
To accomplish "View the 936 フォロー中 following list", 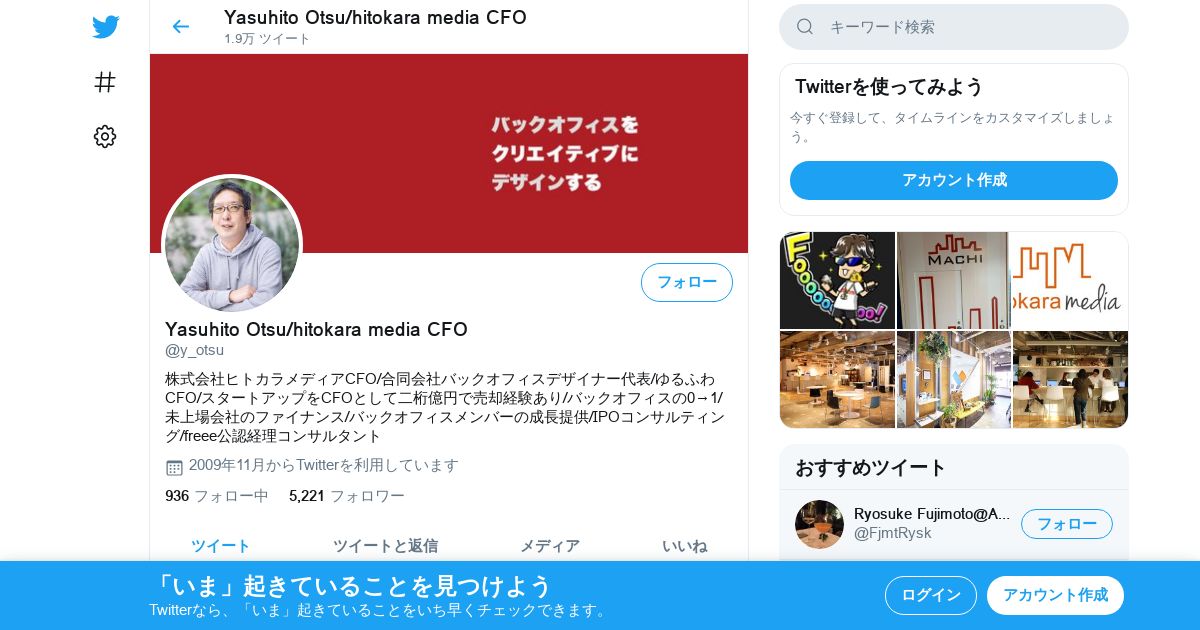I will pos(217,496).
